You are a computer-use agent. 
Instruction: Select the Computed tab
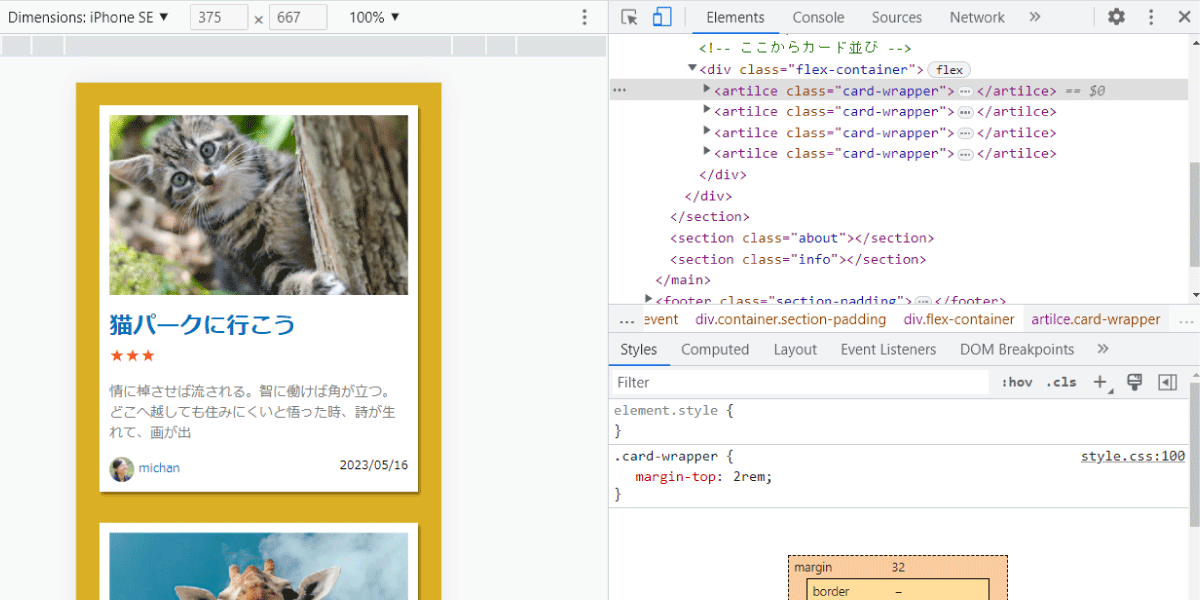coord(715,349)
